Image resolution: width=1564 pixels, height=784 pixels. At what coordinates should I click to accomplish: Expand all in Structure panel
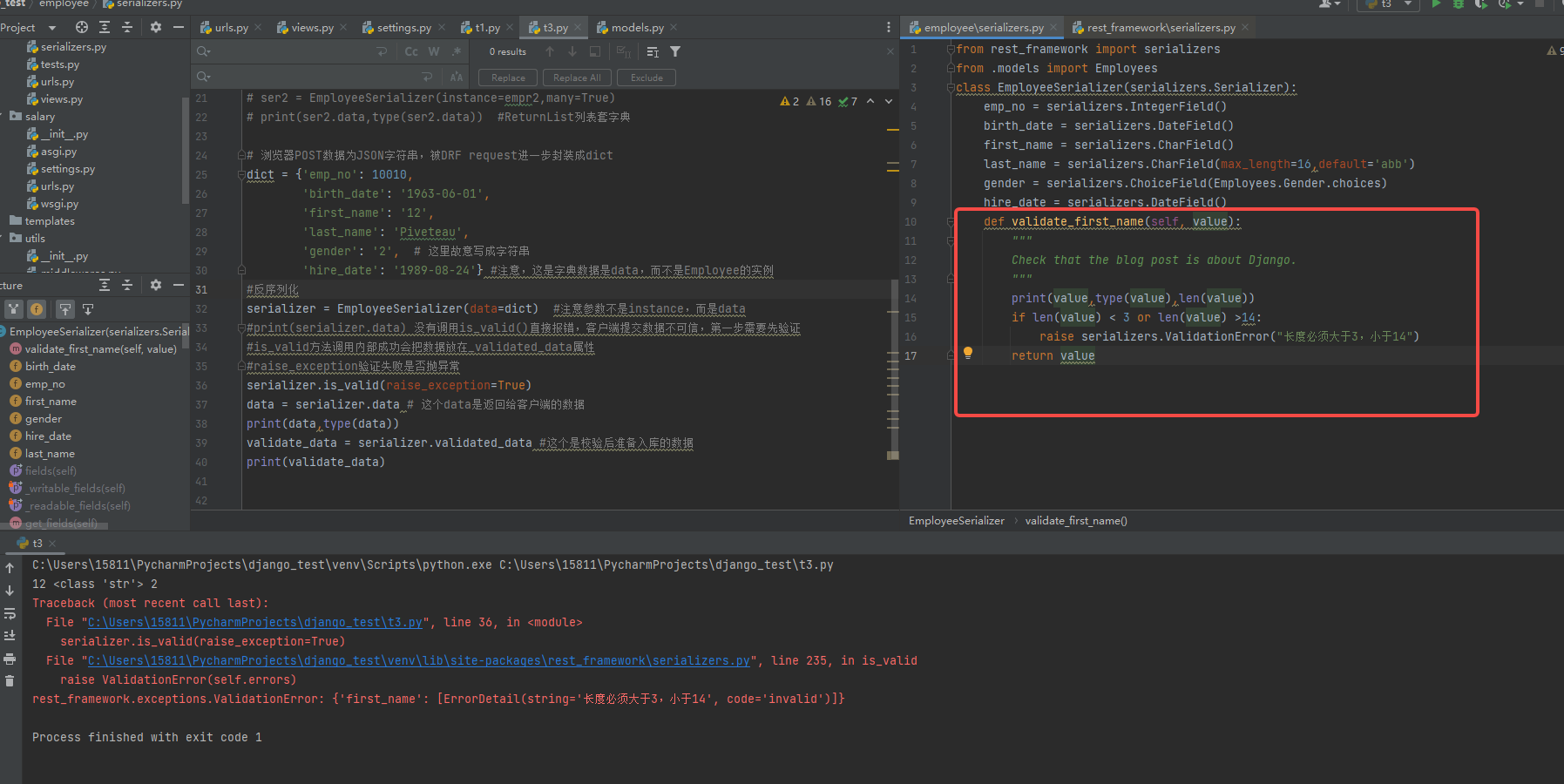(x=105, y=285)
